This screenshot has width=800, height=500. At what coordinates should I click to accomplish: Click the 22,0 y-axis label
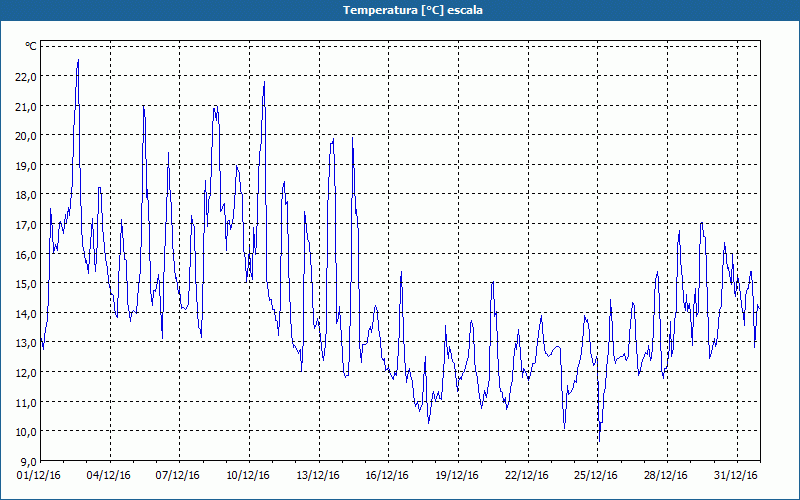(x=27, y=77)
